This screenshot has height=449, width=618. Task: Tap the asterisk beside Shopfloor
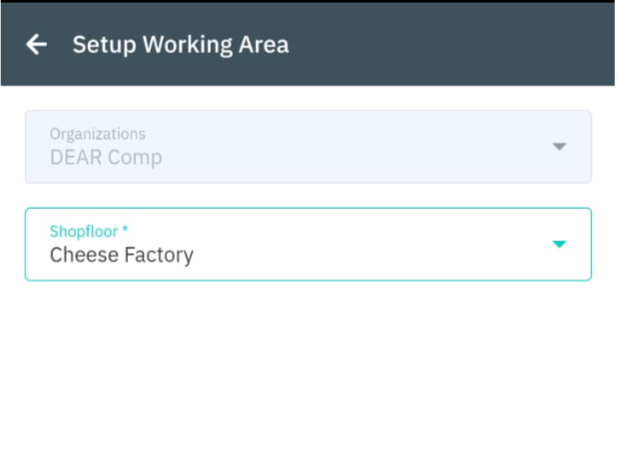point(125,231)
